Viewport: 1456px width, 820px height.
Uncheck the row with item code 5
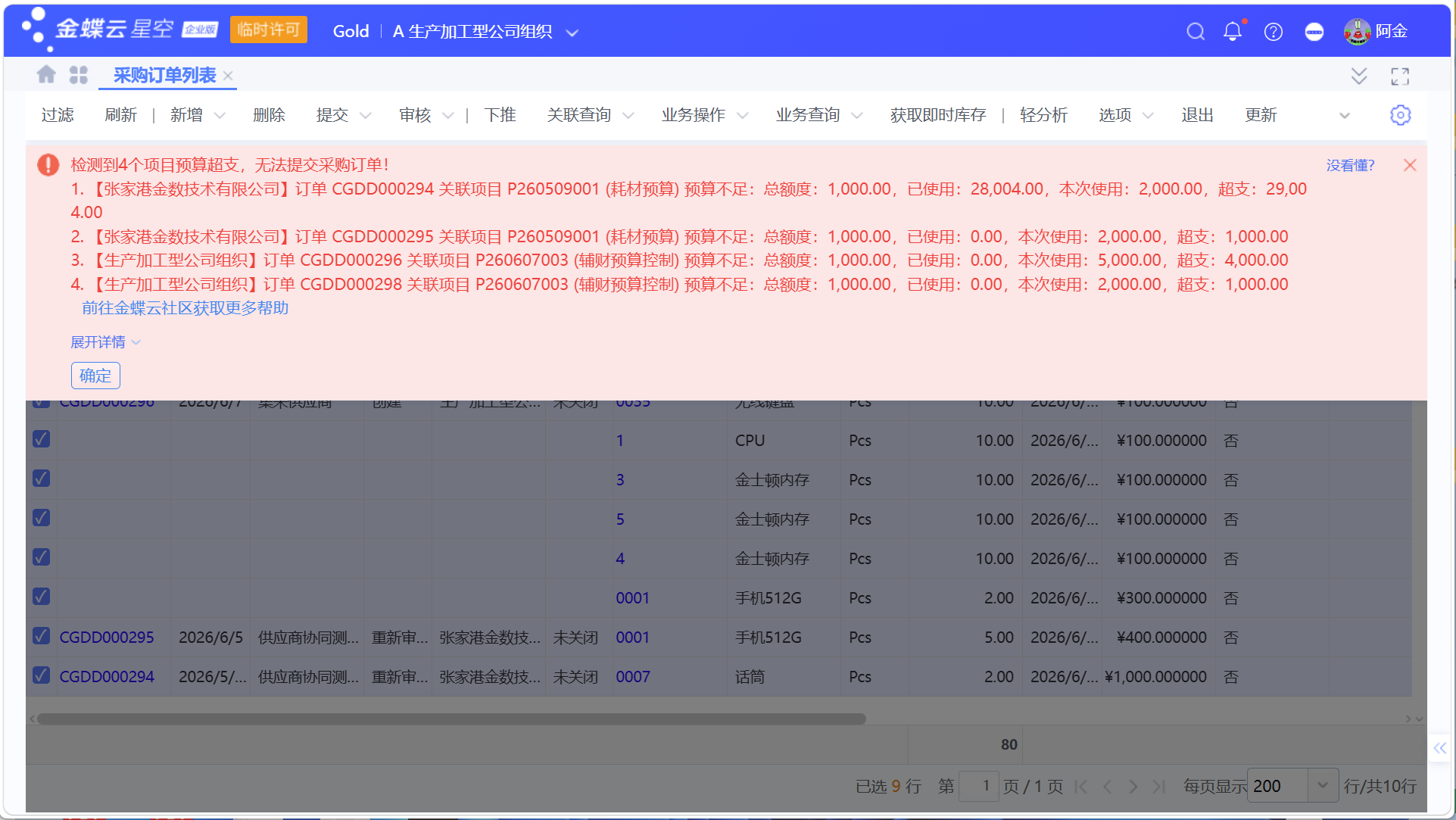coord(42,518)
